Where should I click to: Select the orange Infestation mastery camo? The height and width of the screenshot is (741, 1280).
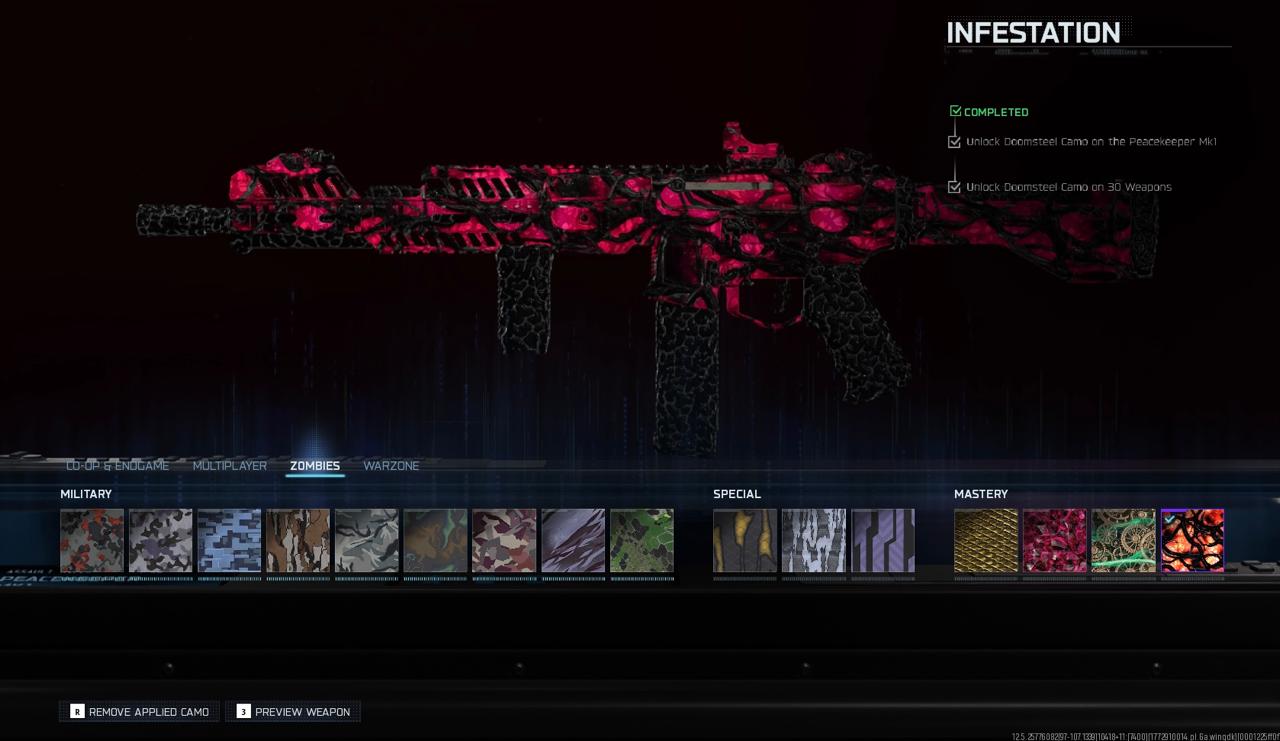pos(1192,541)
